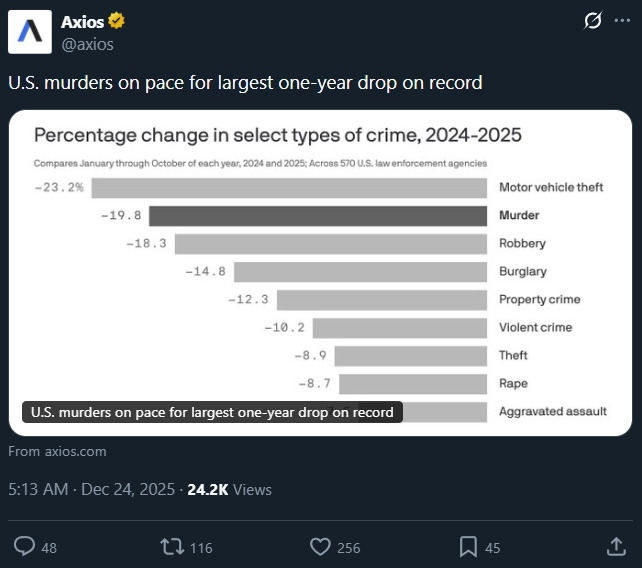The height and width of the screenshot is (568, 642).
Task: Bookmark this post
Action: point(467,546)
